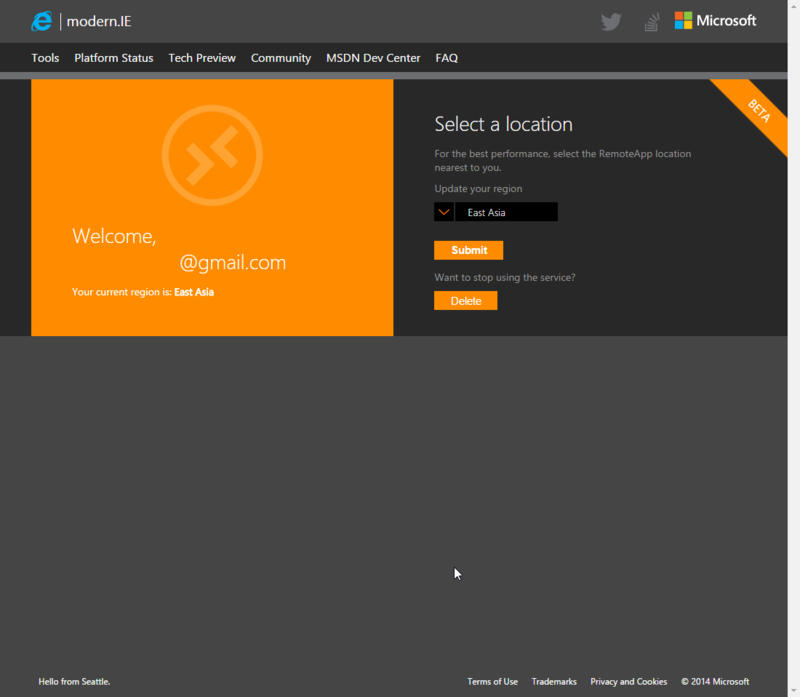This screenshot has height=697, width=800.
Task: Select the East Asia region field
Action: pos(506,212)
